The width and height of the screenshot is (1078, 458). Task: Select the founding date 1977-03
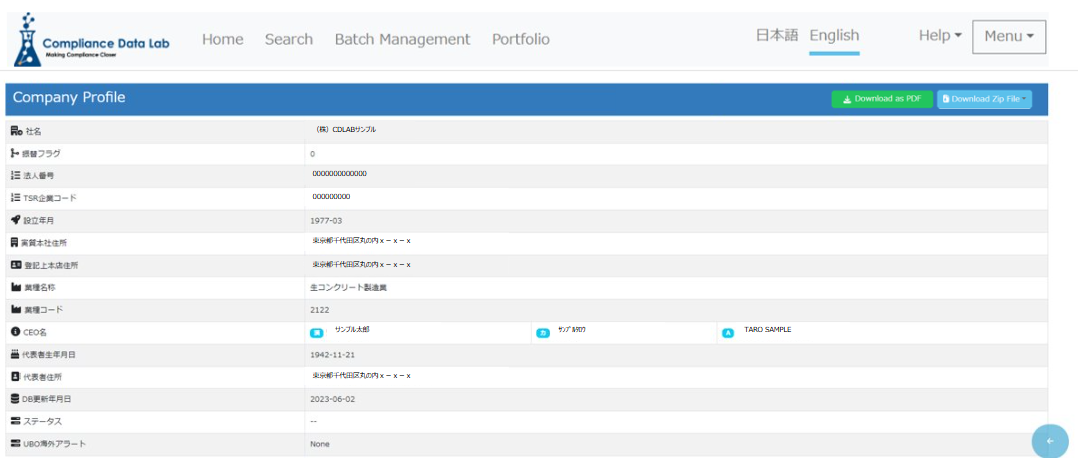coord(327,221)
